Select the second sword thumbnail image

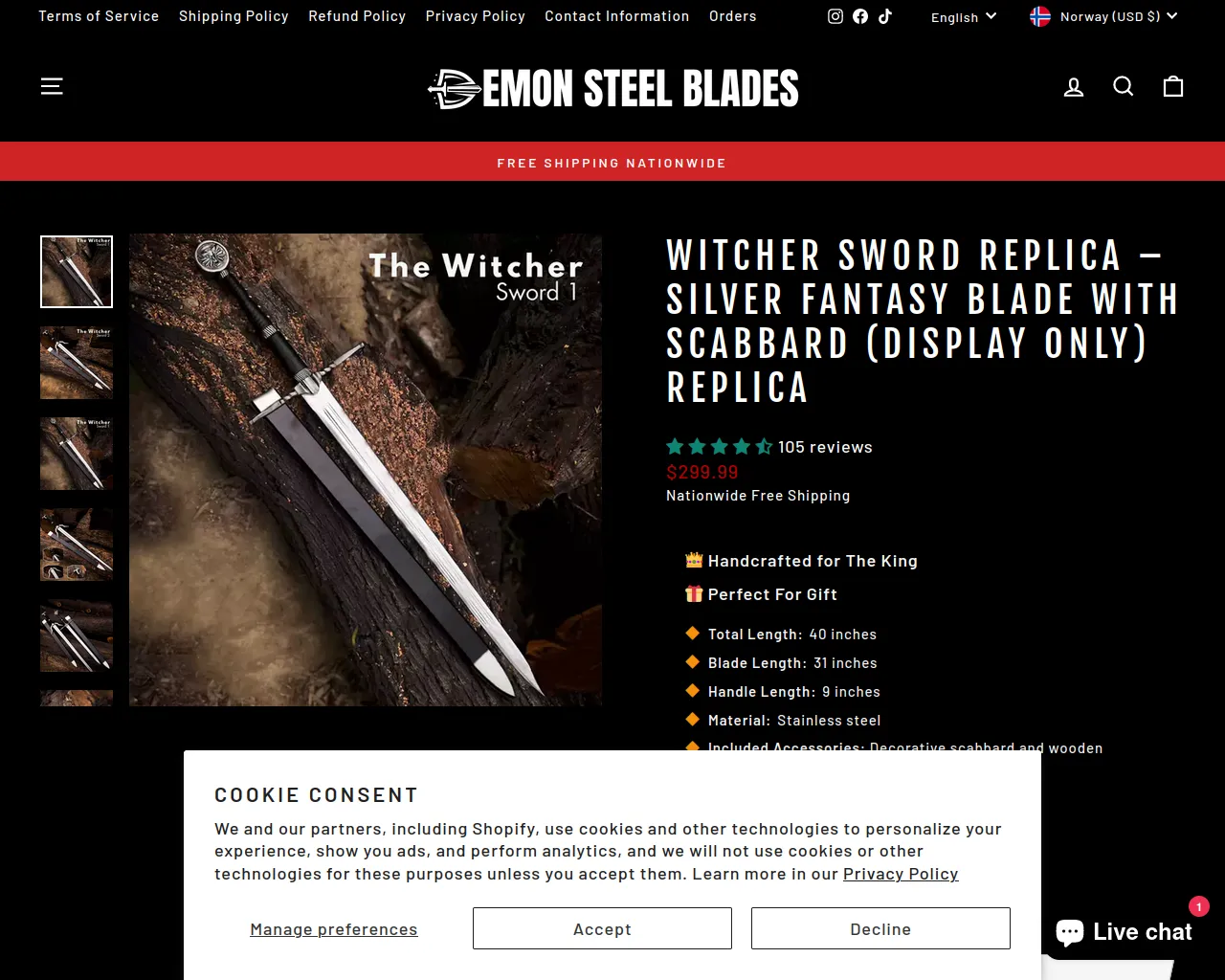[77, 363]
